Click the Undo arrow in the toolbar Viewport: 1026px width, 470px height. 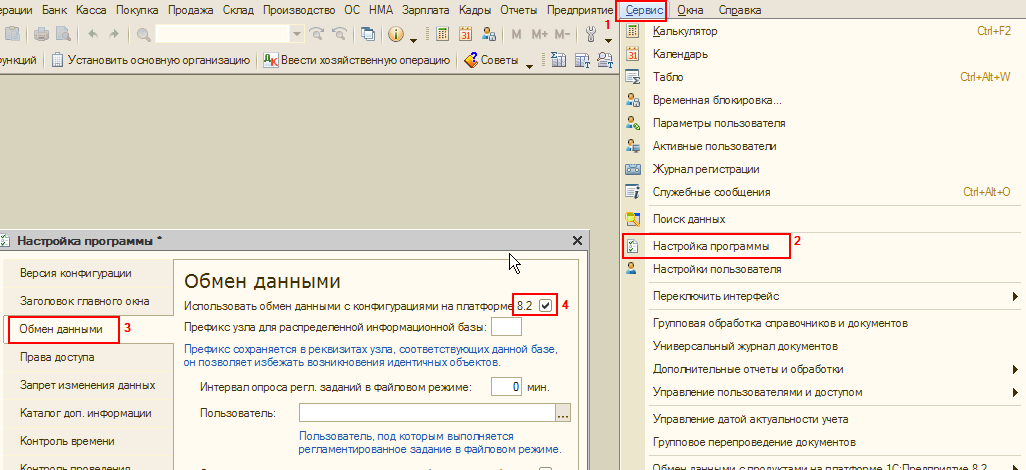tap(92, 34)
